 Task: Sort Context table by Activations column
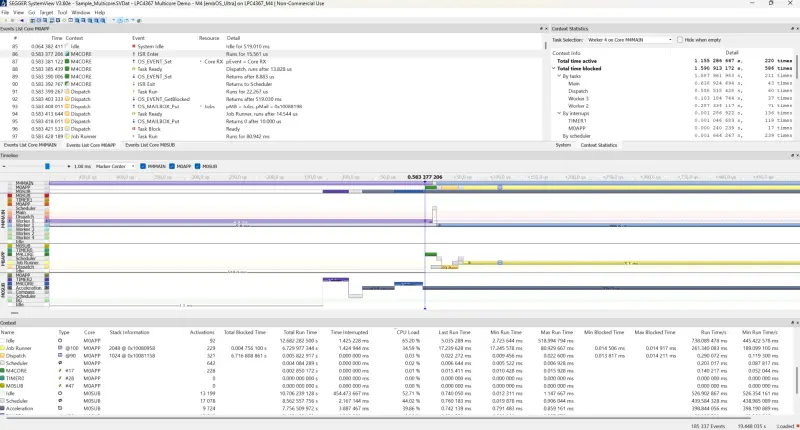pos(203,333)
